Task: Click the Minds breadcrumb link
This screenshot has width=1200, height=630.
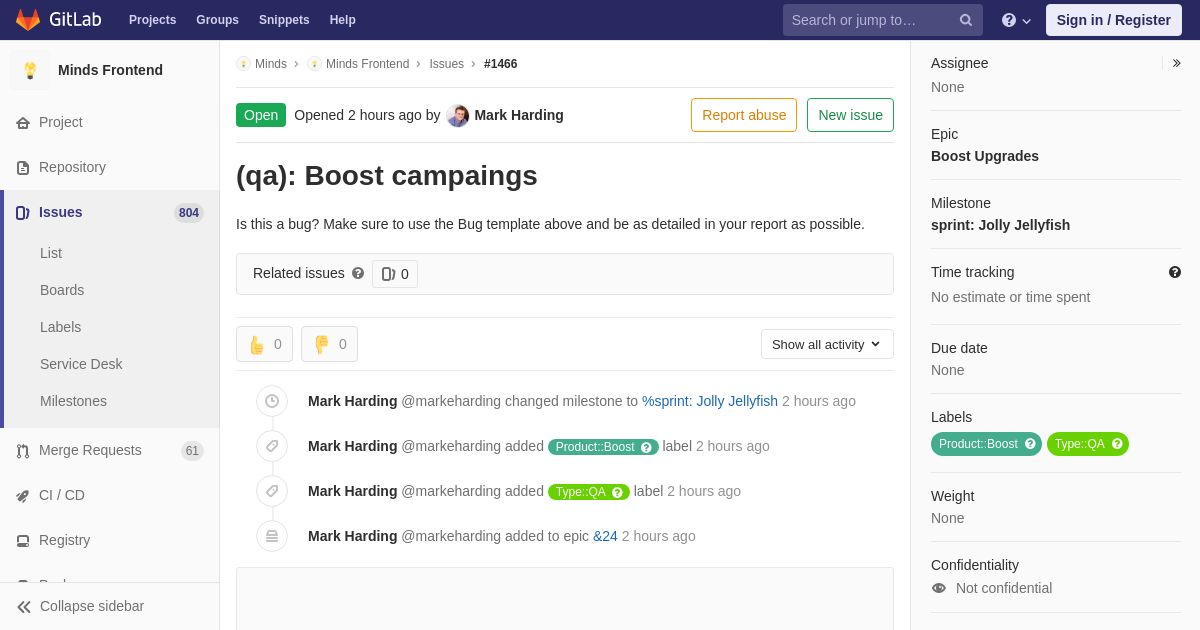Action: coord(271,64)
